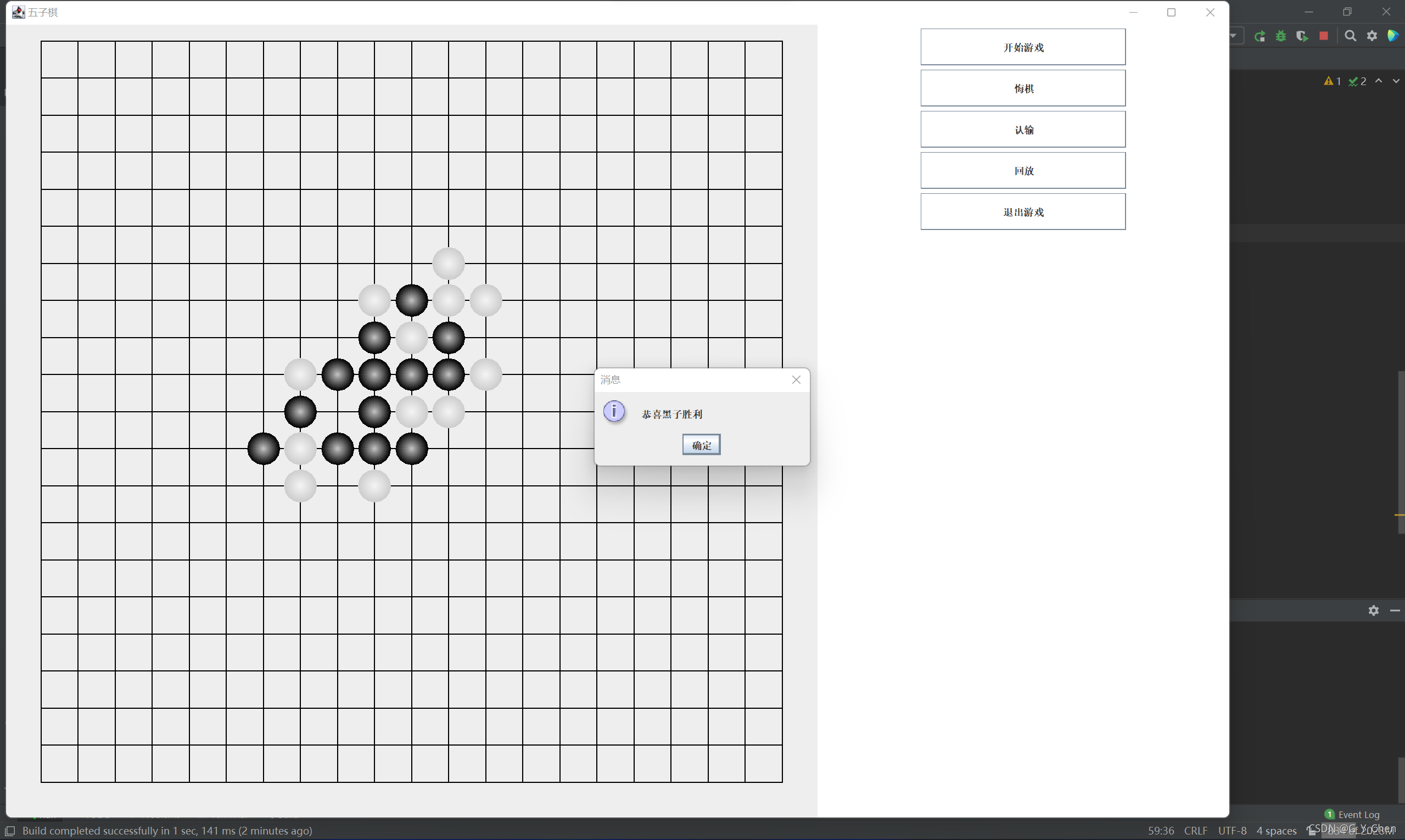Click the colorful plugin logo in the IDE toolbar

[1393, 36]
